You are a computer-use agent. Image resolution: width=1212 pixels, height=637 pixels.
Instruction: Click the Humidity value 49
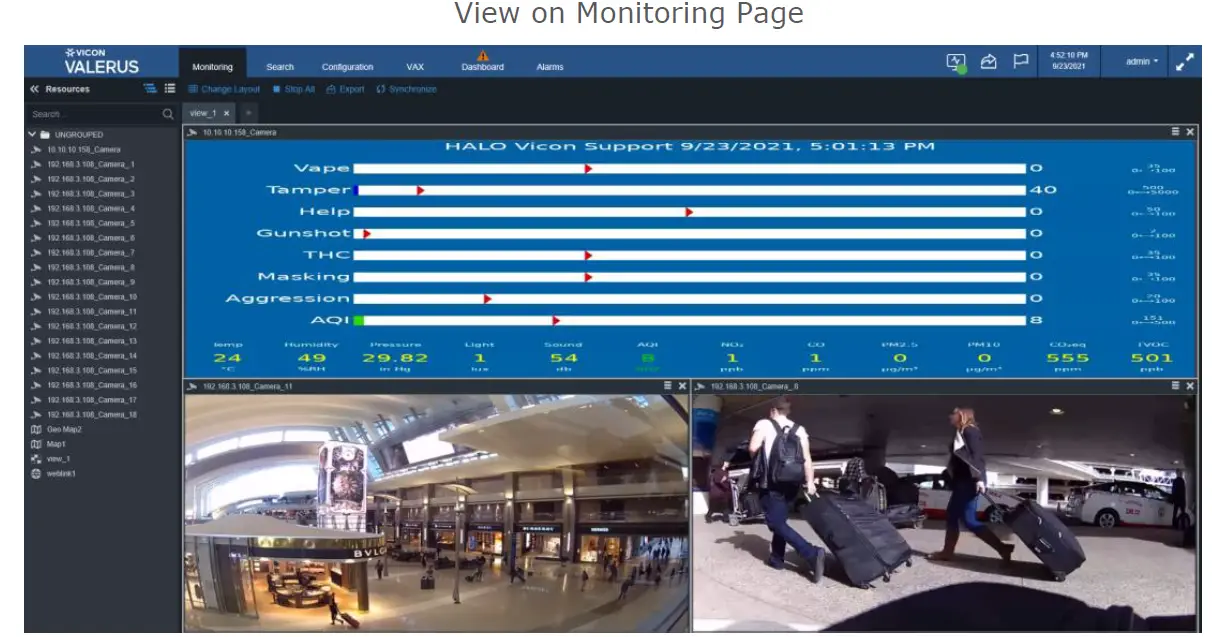tap(313, 358)
